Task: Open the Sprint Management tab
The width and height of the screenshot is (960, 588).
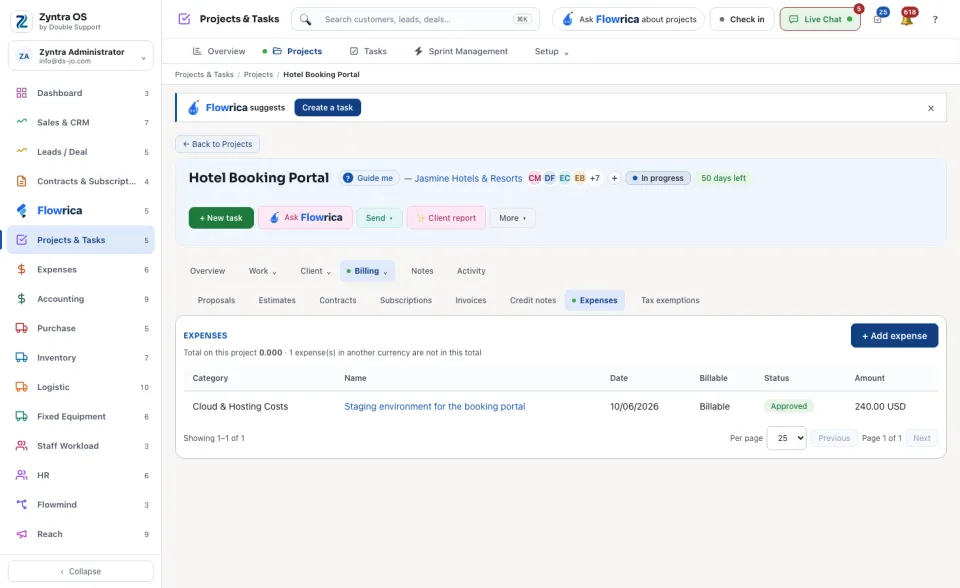Action: pyautogui.click(x=461, y=51)
